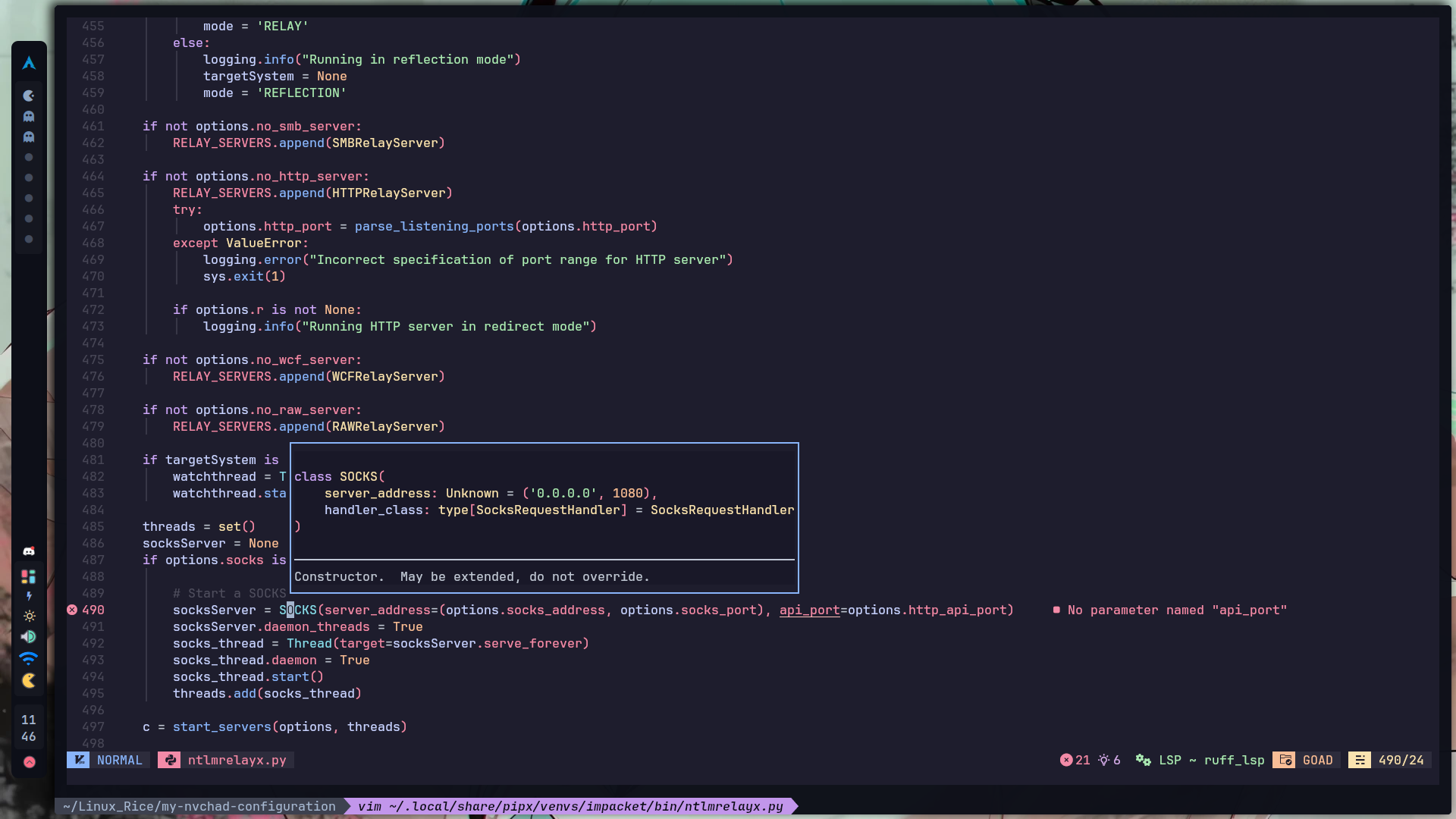Switch to the Pac-Man active workspace
The width and height of the screenshot is (1456, 819).
click(x=29, y=96)
